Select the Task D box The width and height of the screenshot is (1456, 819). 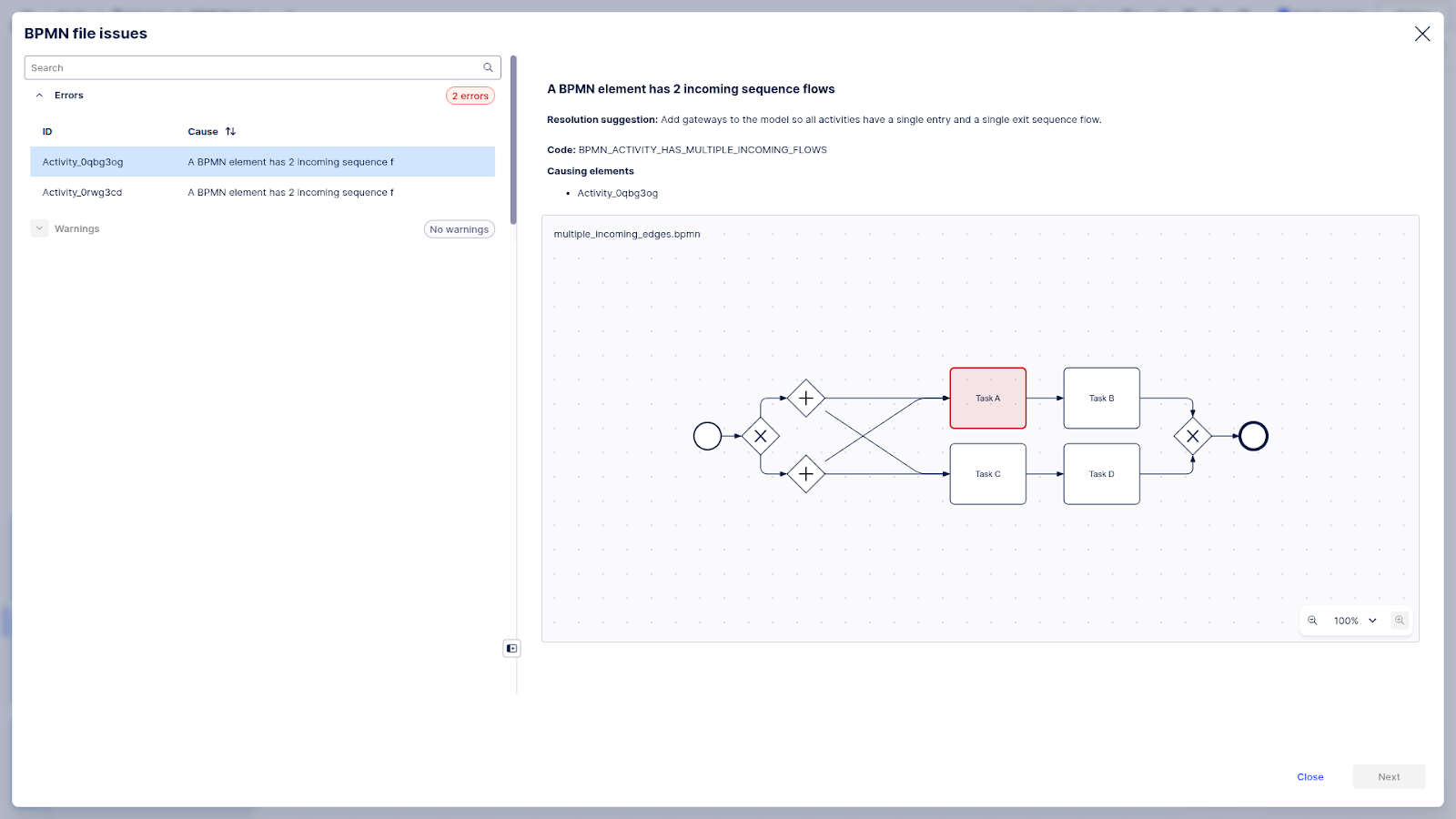[1101, 474]
